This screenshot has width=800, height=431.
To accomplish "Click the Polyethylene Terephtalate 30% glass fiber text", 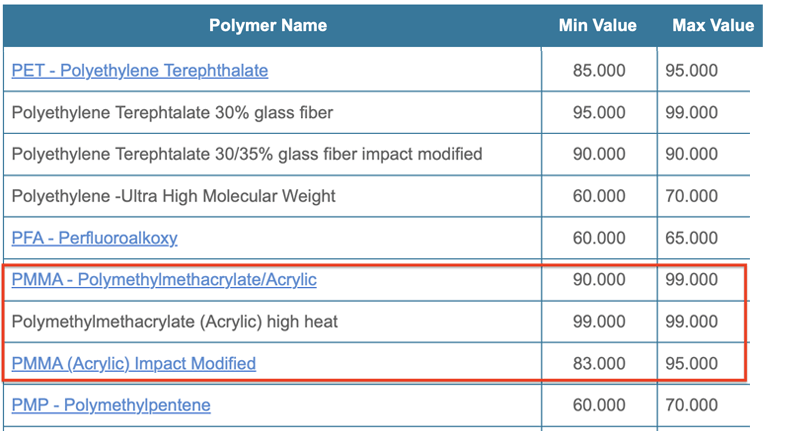I will point(172,113).
